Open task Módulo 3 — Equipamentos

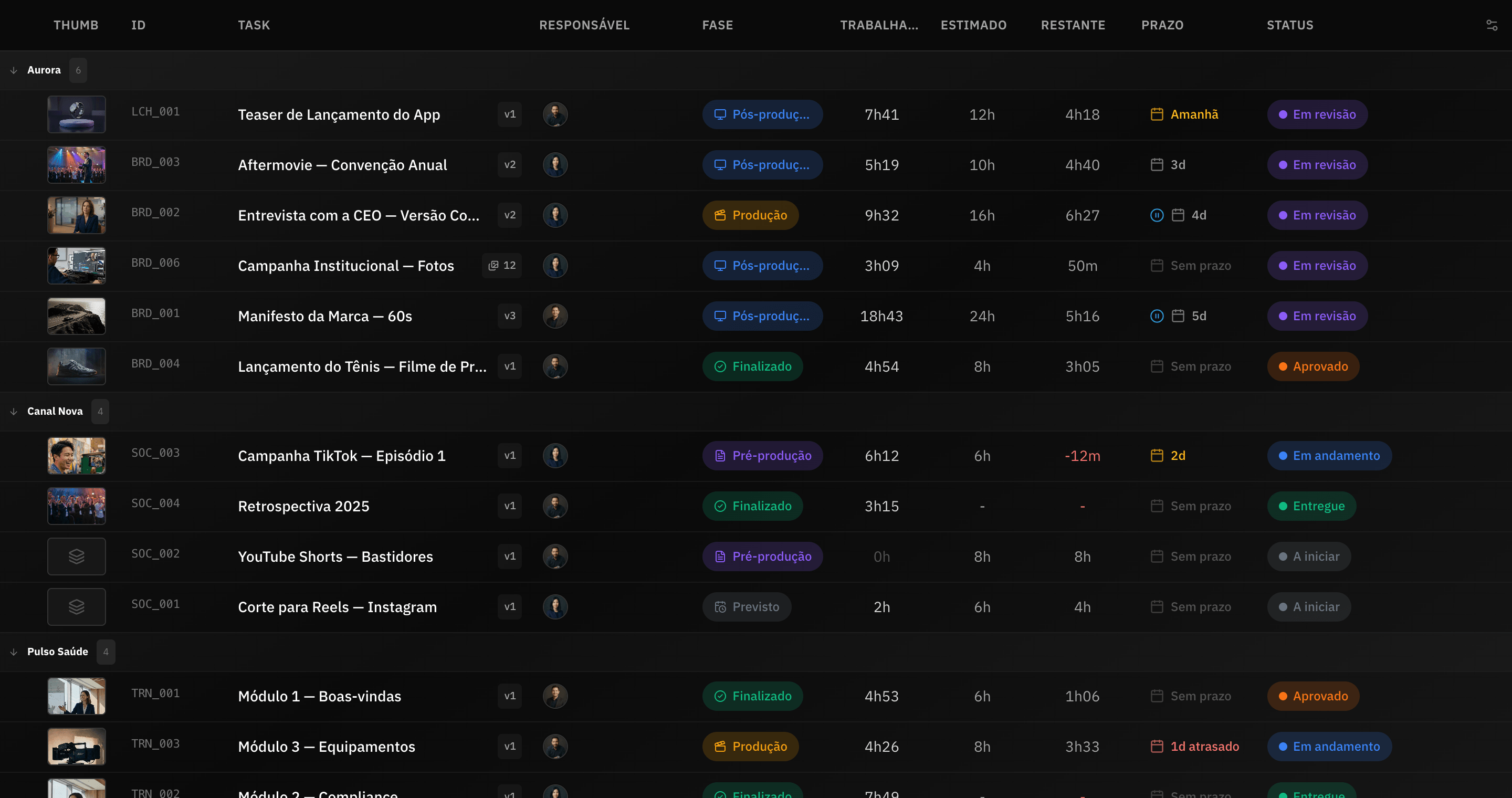point(327,747)
